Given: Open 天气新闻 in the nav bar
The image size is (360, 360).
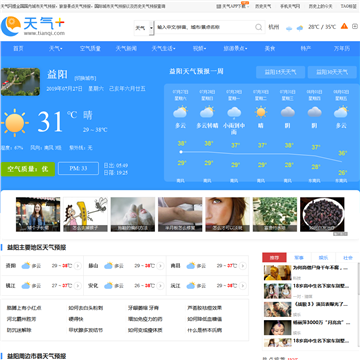Looking at the screenshot, I should point(126,49).
